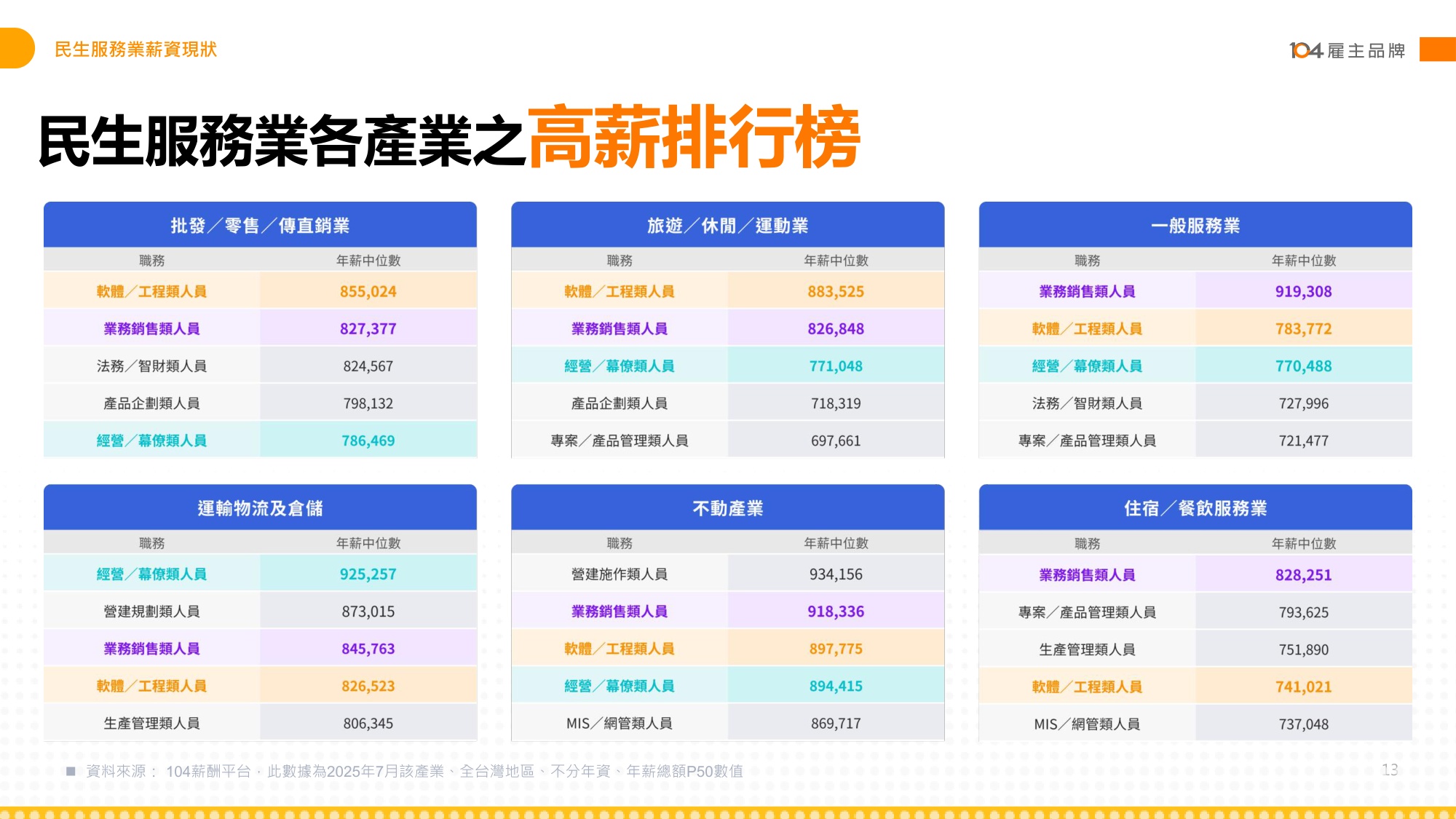
Task: Select MIS／網管類人員 in 不動產業 table
Action: [x=620, y=724]
